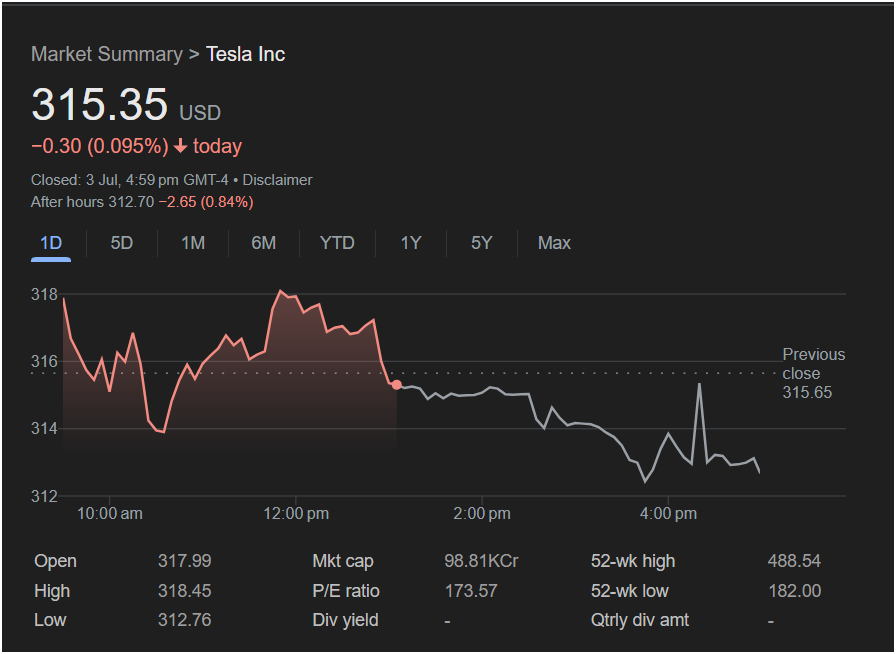The width and height of the screenshot is (896, 654).
Task: Click the red marker dot on chart
Action: pyautogui.click(x=397, y=385)
